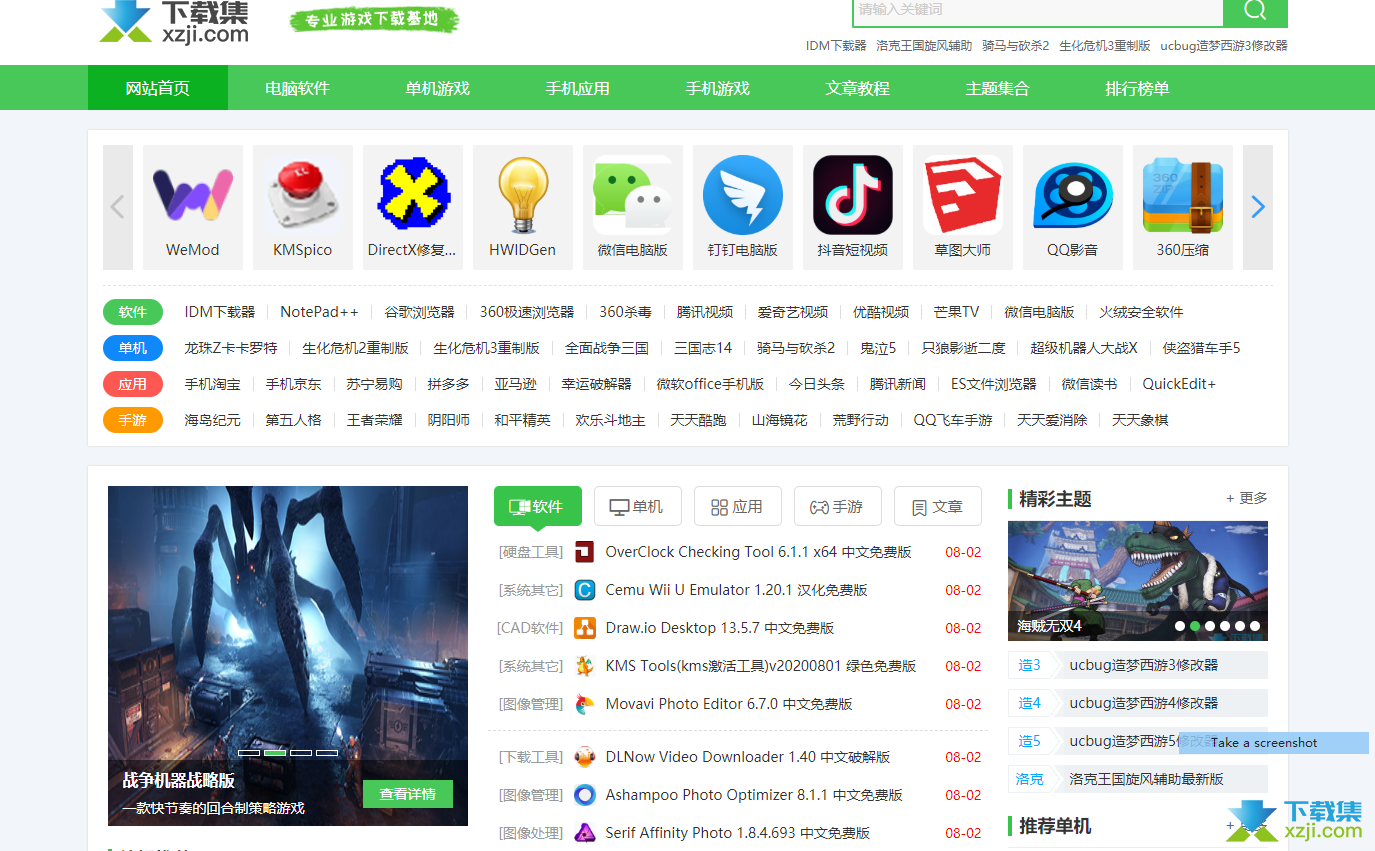Screen dimensions: 1375x851
Task: Click the search magnifier button
Action: tap(1255, 11)
